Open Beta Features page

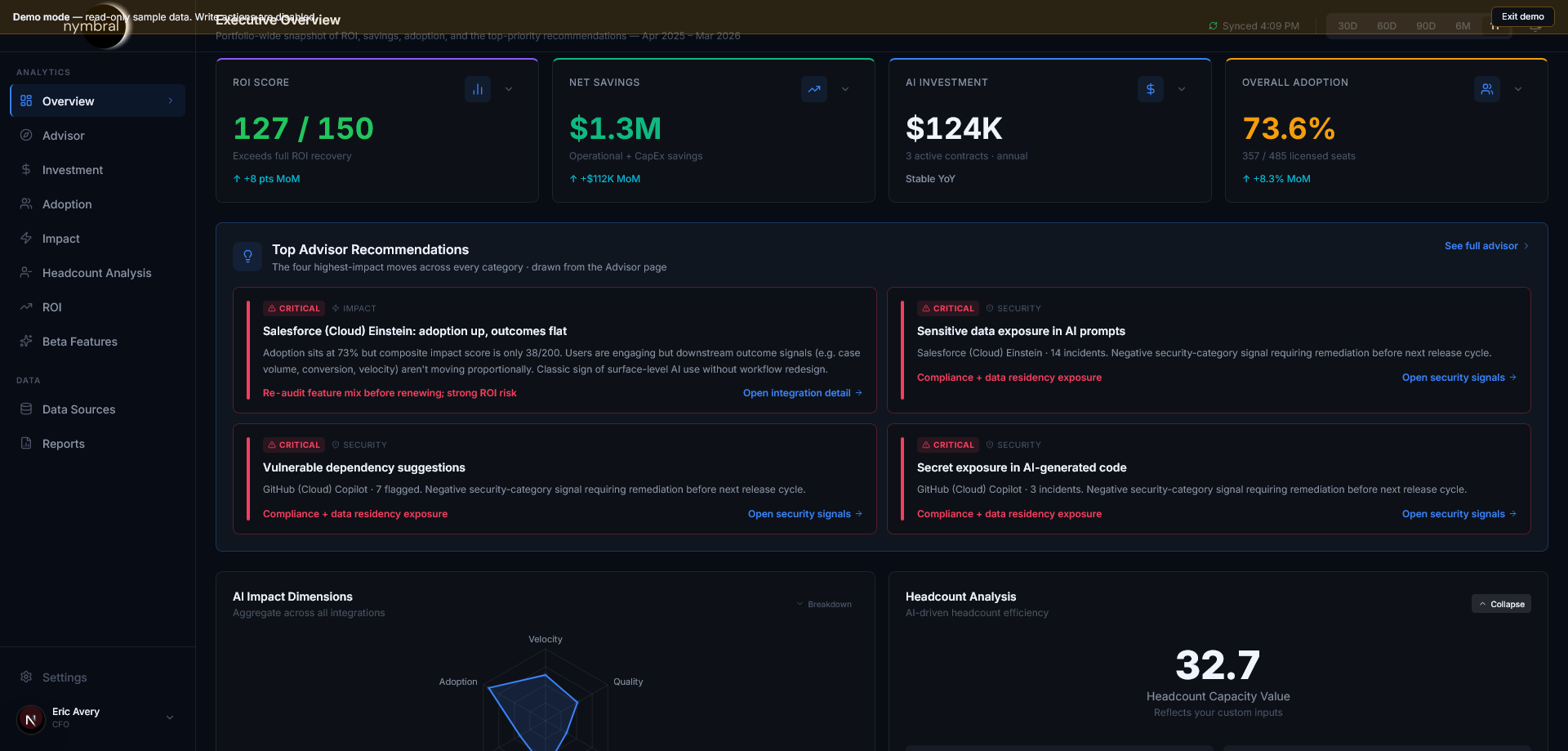coord(98,341)
